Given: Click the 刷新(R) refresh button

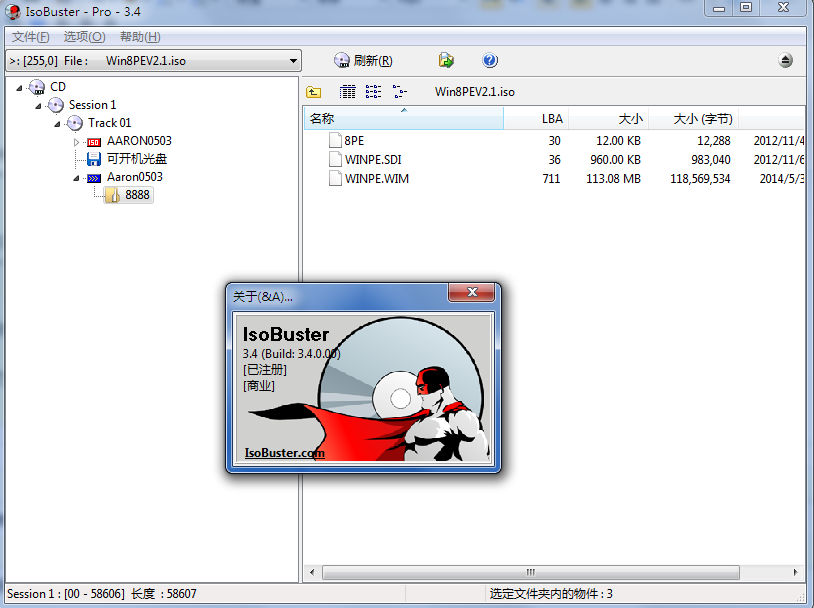Looking at the screenshot, I should [x=363, y=61].
